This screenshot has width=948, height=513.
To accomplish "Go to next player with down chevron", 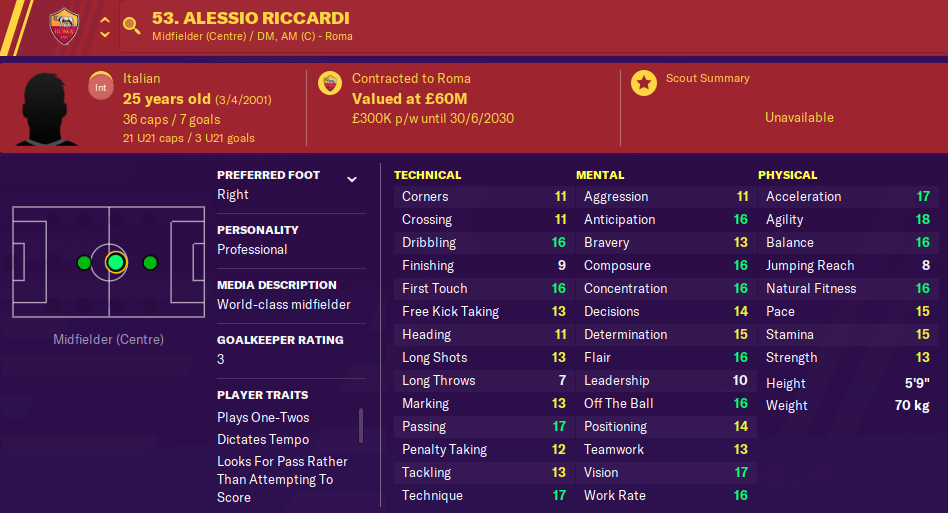I will coord(105,34).
